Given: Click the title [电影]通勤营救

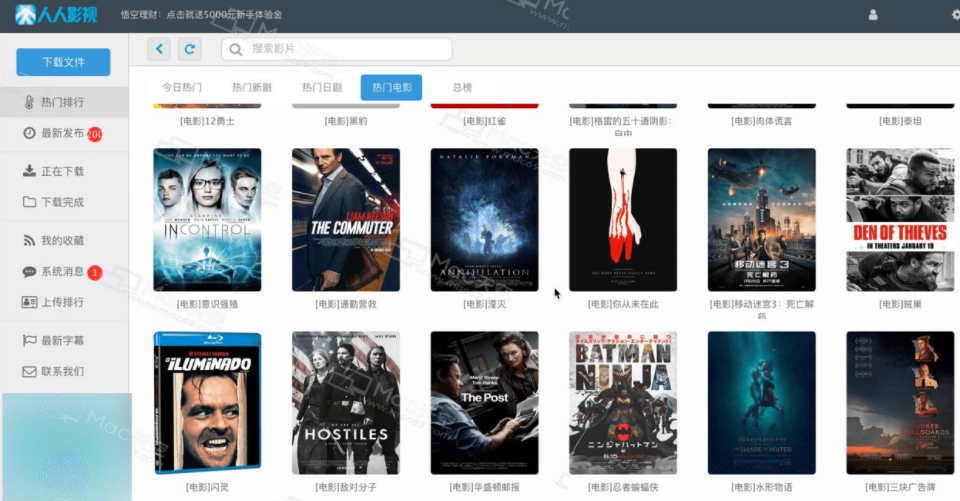Looking at the screenshot, I should pyautogui.click(x=346, y=304).
